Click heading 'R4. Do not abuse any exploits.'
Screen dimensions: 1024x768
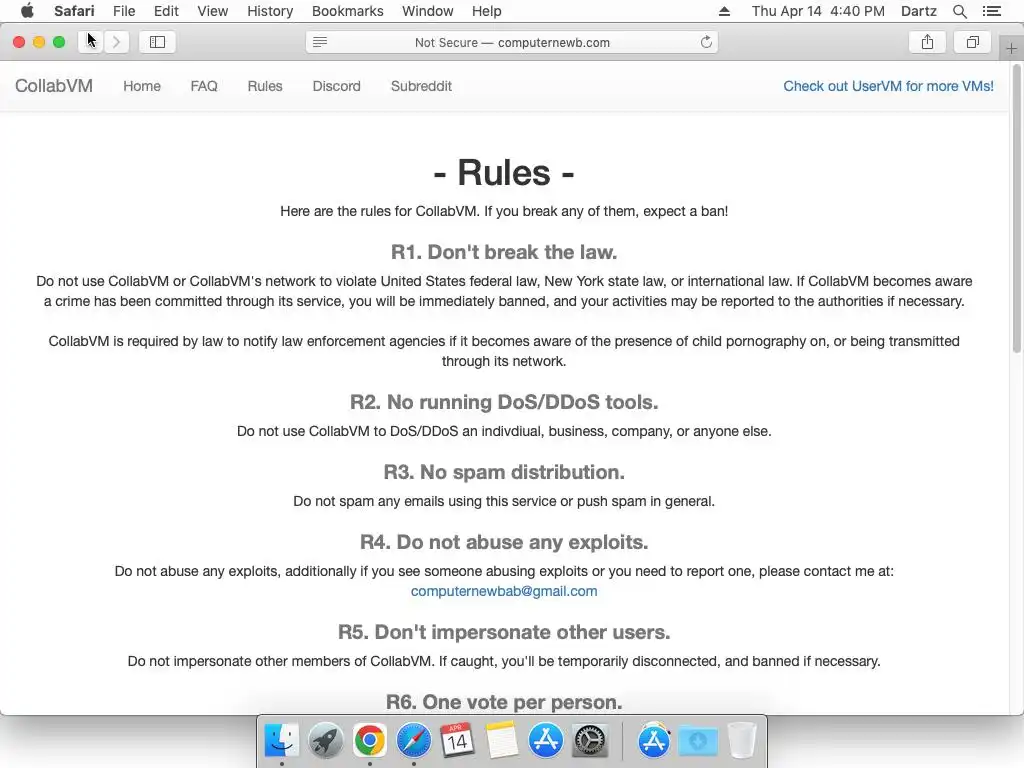(x=504, y=542)
